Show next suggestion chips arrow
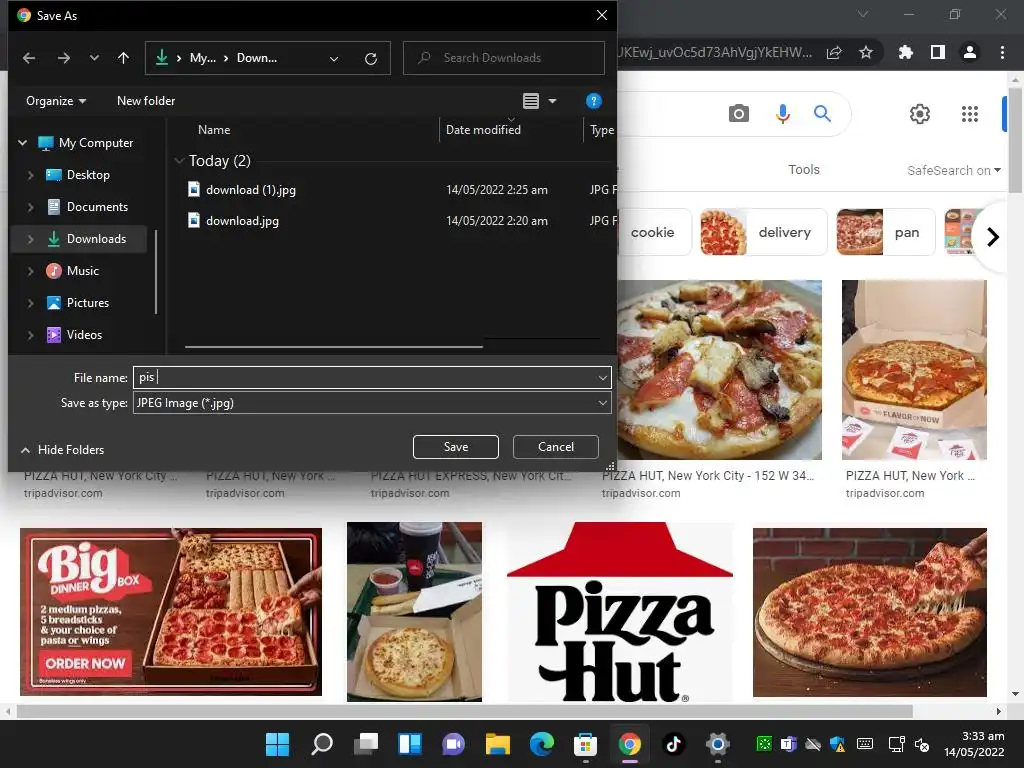The width and height of the screenshot is (1024, 768). click(x=992, y=236)
